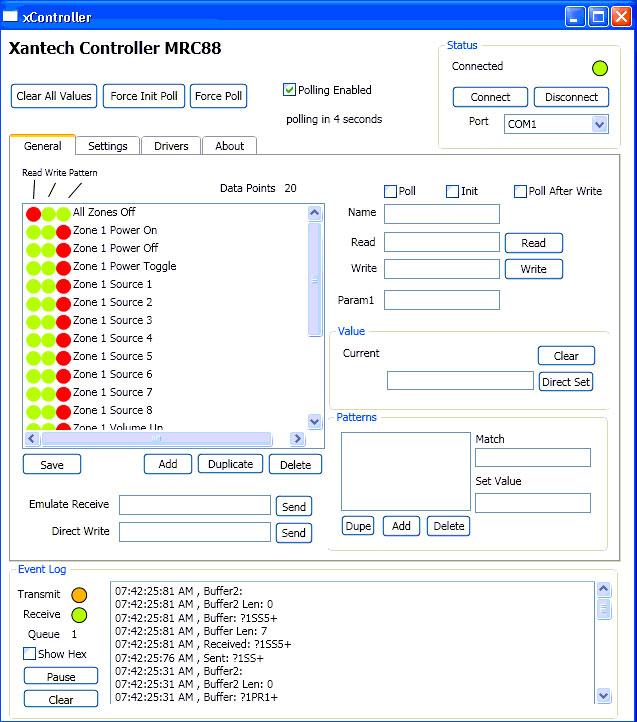
Task: Click the Set Value input field
Action: 533,503
